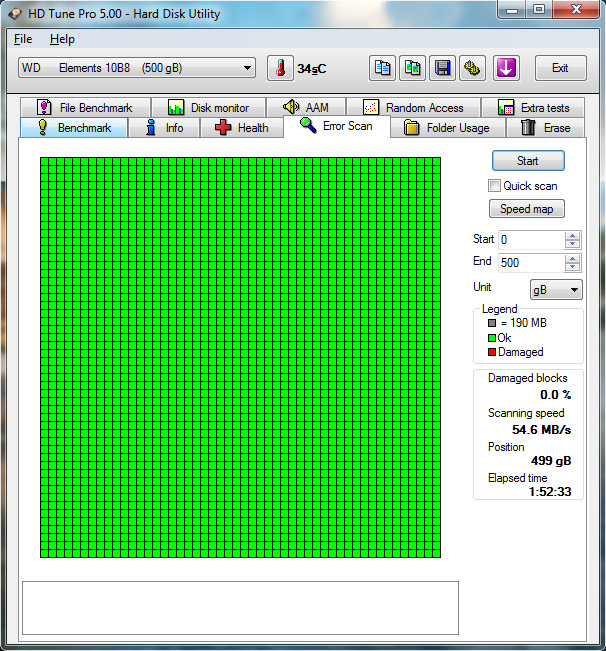Click the red Damaged legend swatch
This screenshot has width=606, height=651.
[x=492, y=352]
